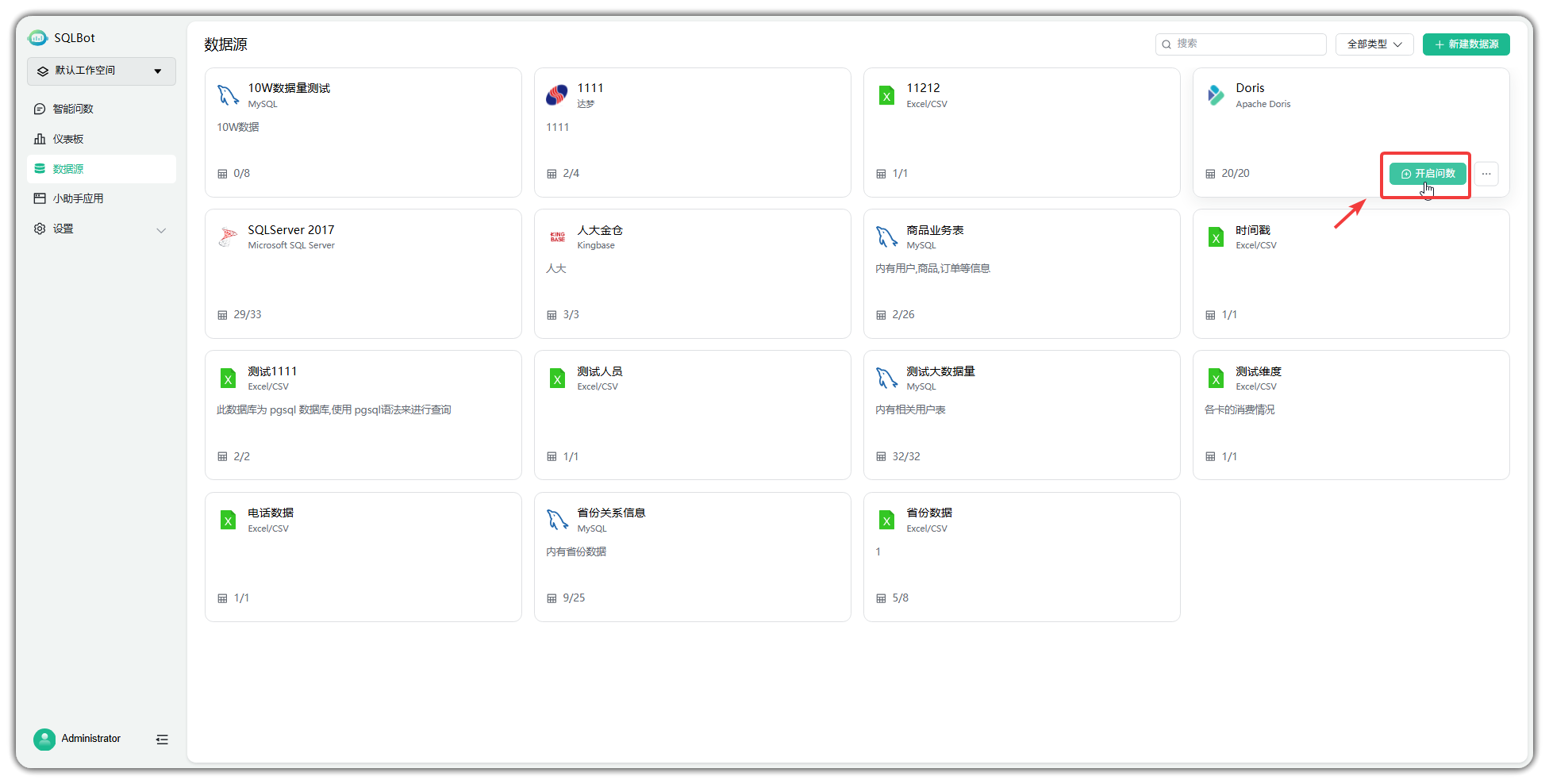The image size is (1549, 784).
Task: Open the 默认工作空间 workspace dropdown
Action: (102, 71)
